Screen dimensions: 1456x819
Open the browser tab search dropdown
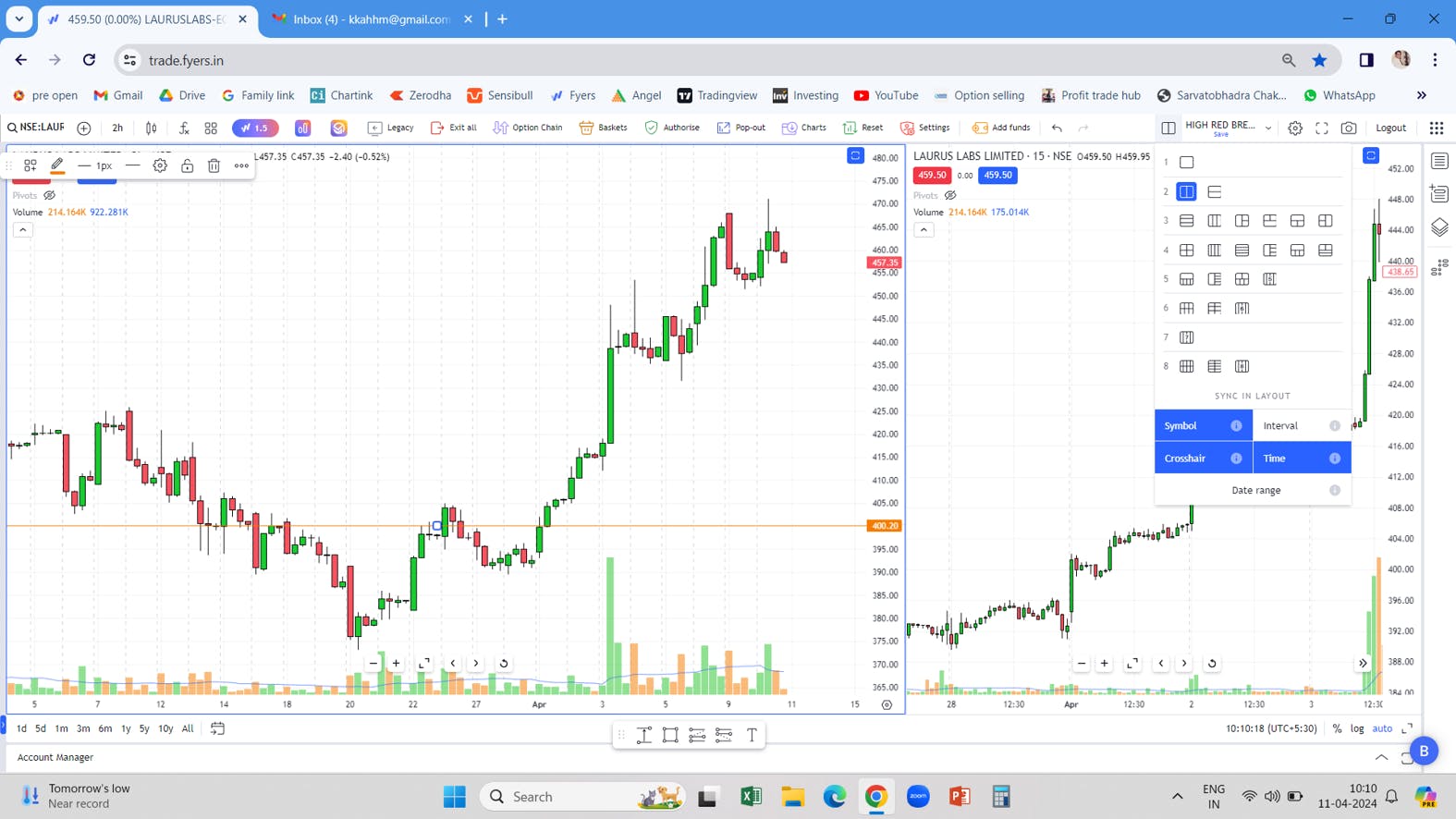18,18
